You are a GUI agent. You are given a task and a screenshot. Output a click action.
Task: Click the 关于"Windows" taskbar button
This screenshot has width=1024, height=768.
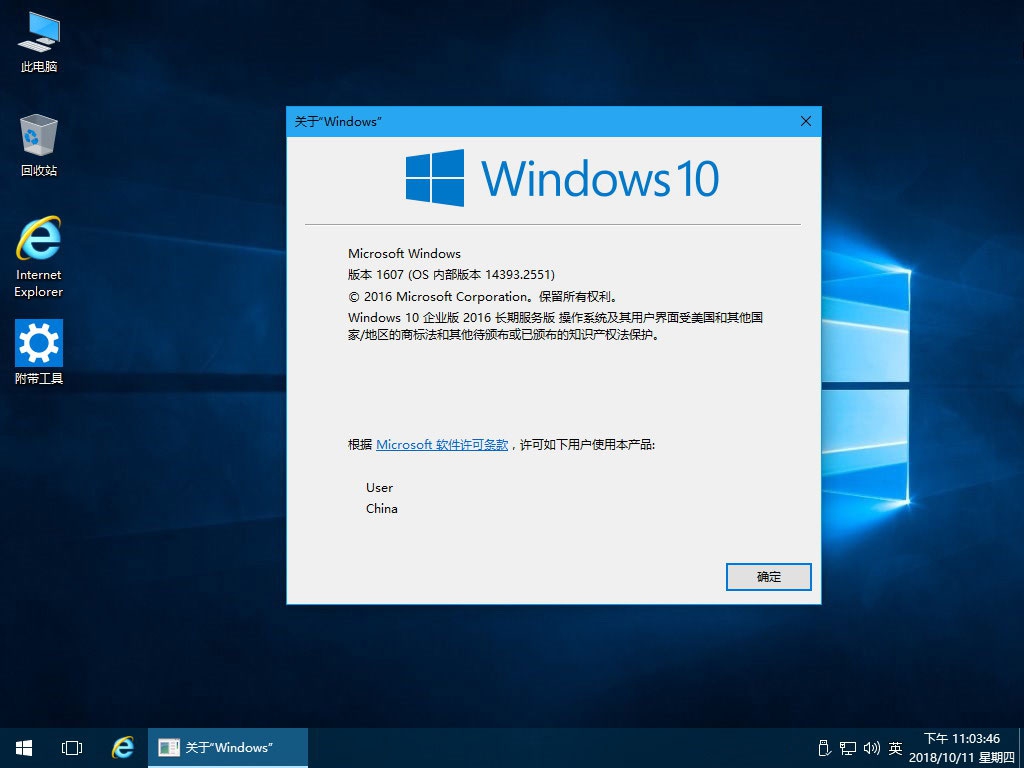point(228,748)
